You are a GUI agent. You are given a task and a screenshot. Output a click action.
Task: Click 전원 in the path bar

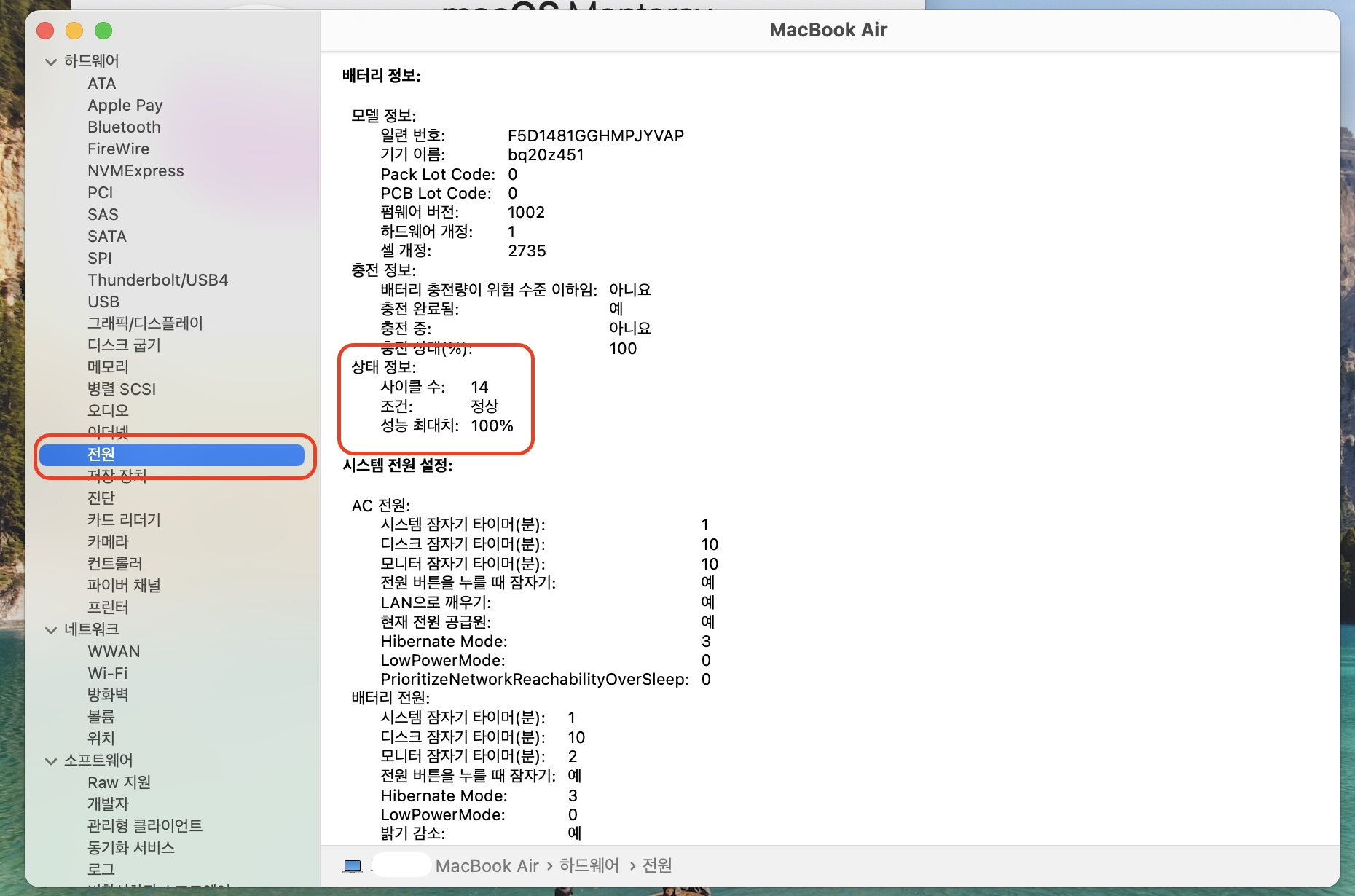coord(657,866)
